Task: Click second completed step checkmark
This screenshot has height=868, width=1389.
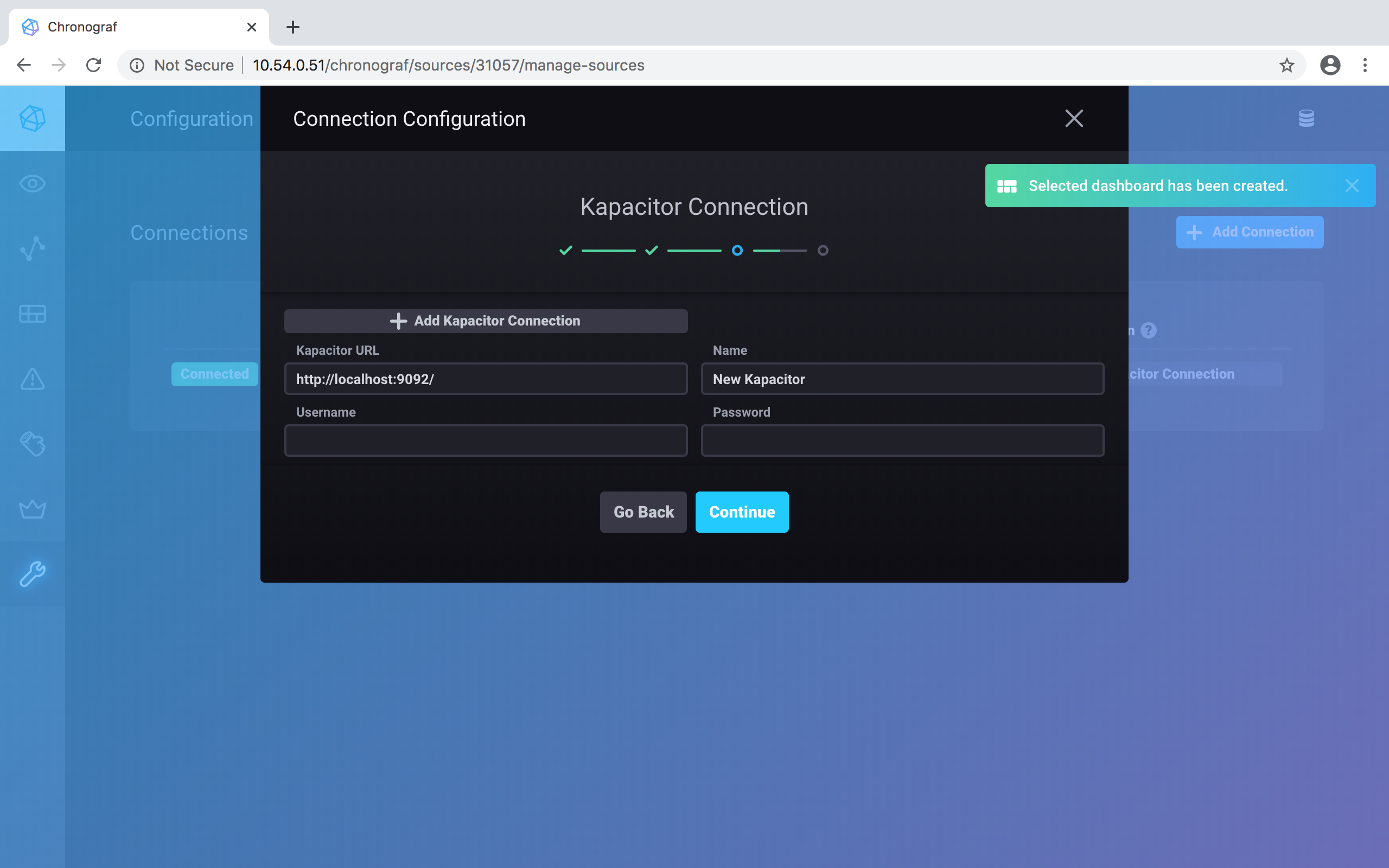Action: coord(652,250)
